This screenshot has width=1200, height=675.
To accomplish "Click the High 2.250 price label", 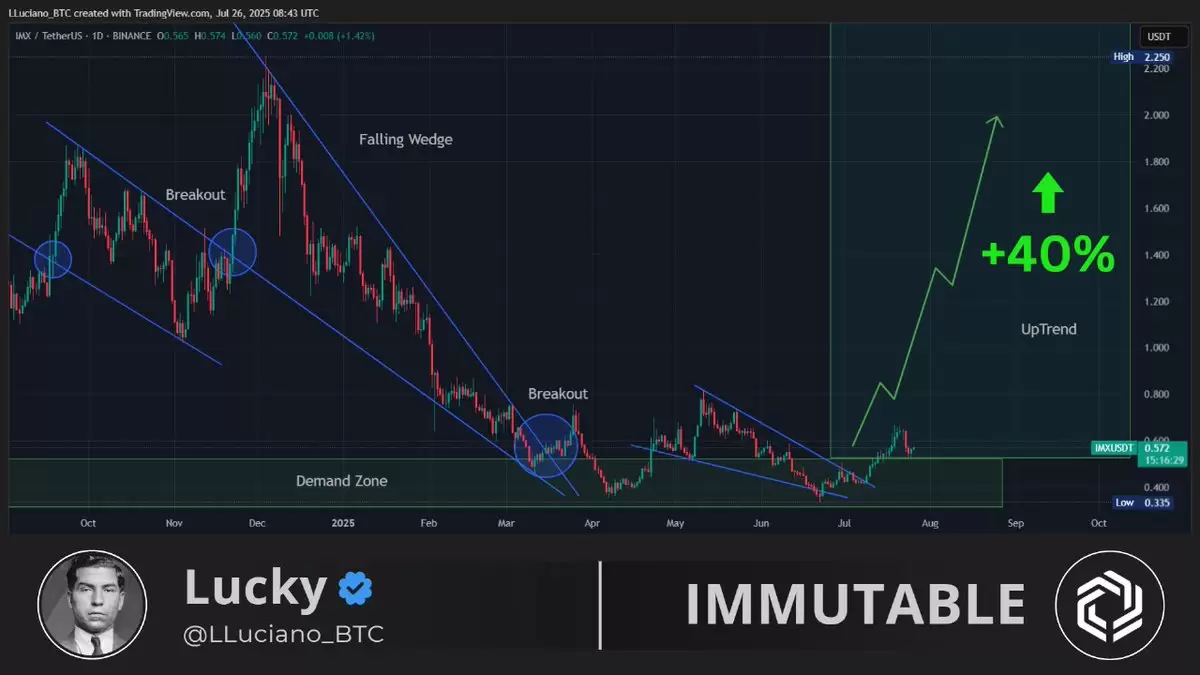I will tap(1140, 57).
